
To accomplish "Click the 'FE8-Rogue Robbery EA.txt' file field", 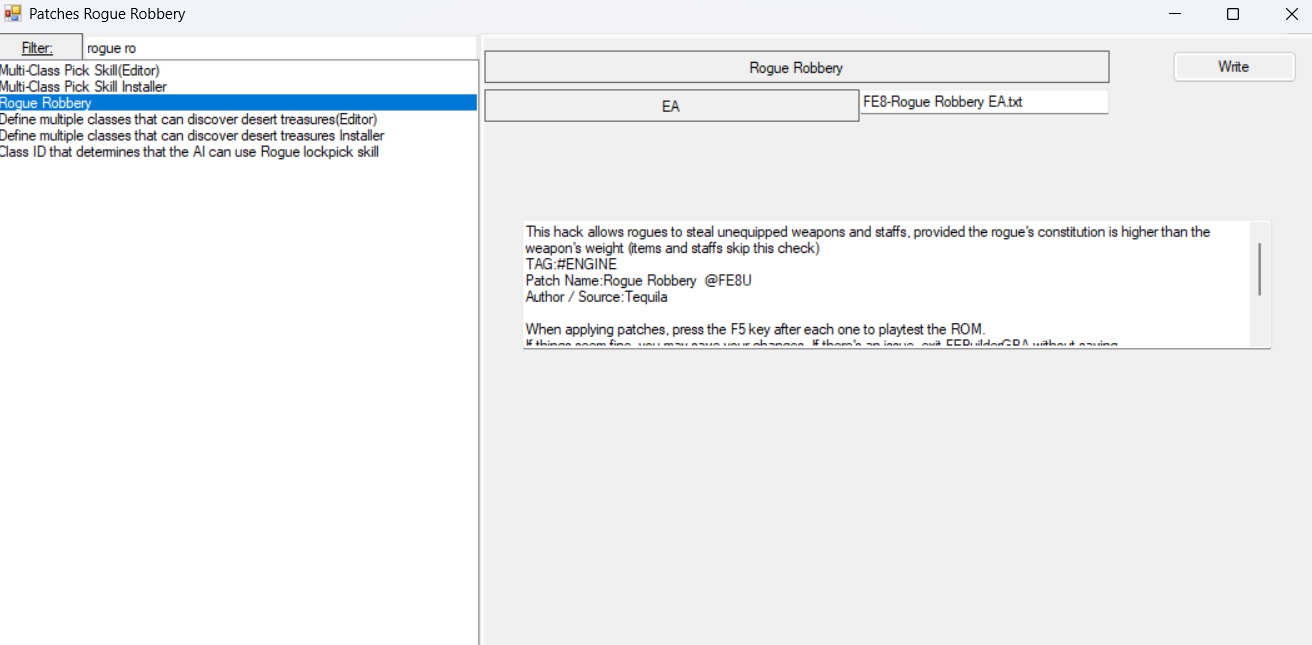I will click(x=984, y=102).
